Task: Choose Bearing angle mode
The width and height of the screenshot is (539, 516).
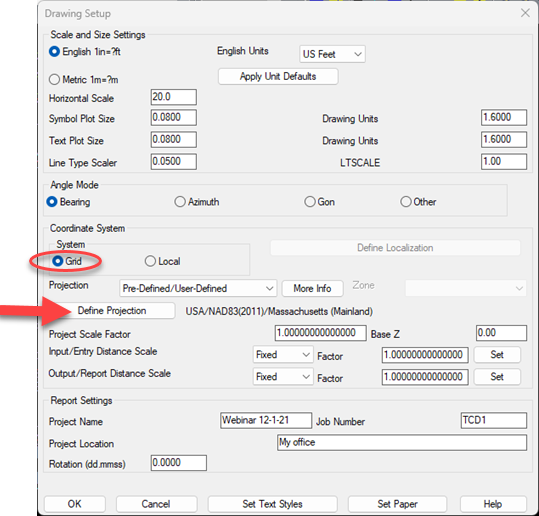Action: click(68, 202)
